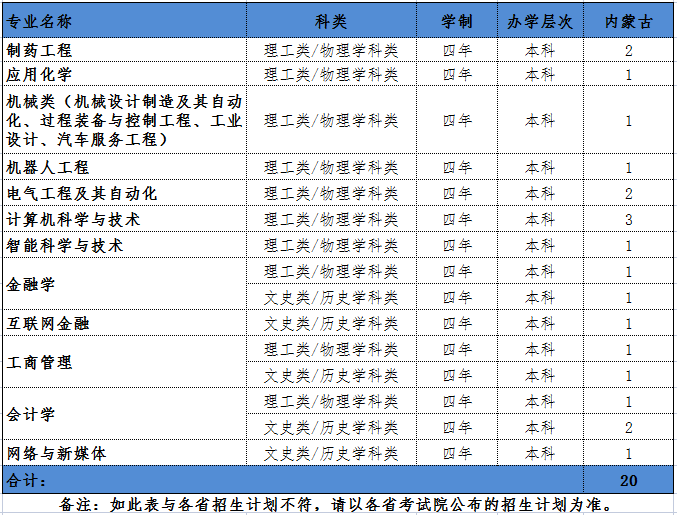The height and width of the screenshot is (515, 677).
Task: Select 内蒙古 quota cell for 互联网金融
Action: [x=629, y=323]
